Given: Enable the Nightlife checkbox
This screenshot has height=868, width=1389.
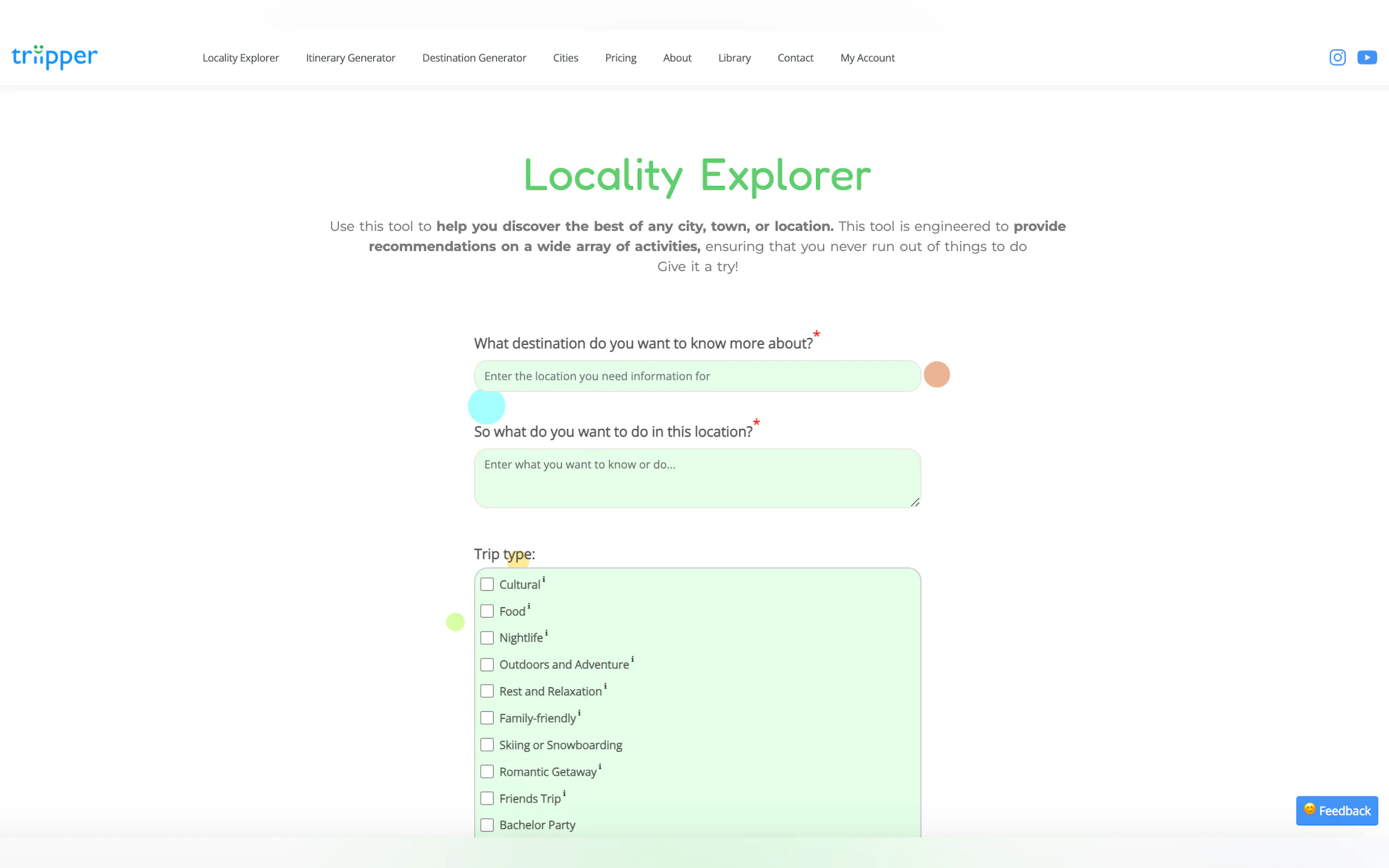Looking at the screenshot, I should tap(487, 638).
